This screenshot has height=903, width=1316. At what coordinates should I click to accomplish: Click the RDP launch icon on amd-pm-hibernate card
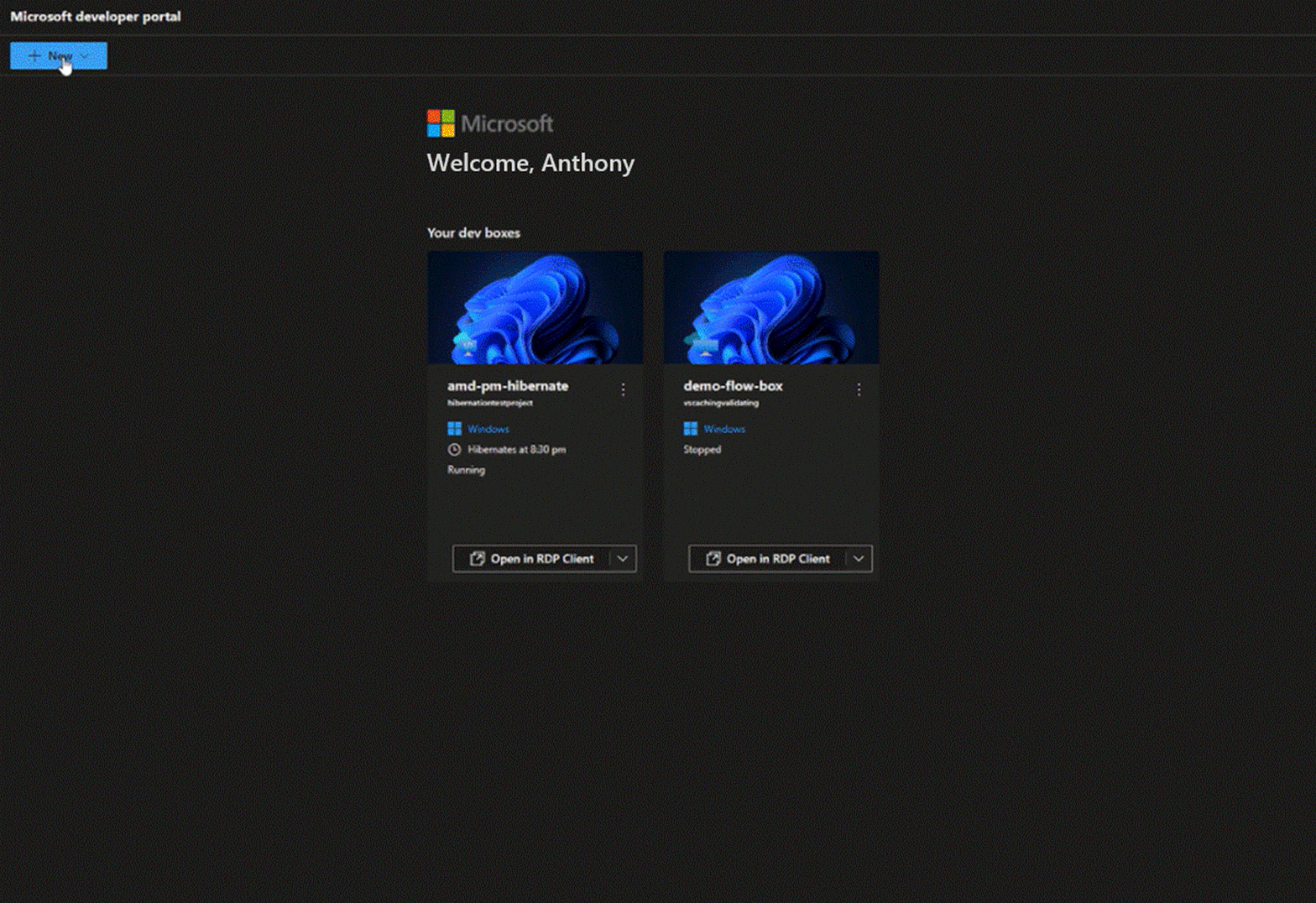tap(478, 559)
